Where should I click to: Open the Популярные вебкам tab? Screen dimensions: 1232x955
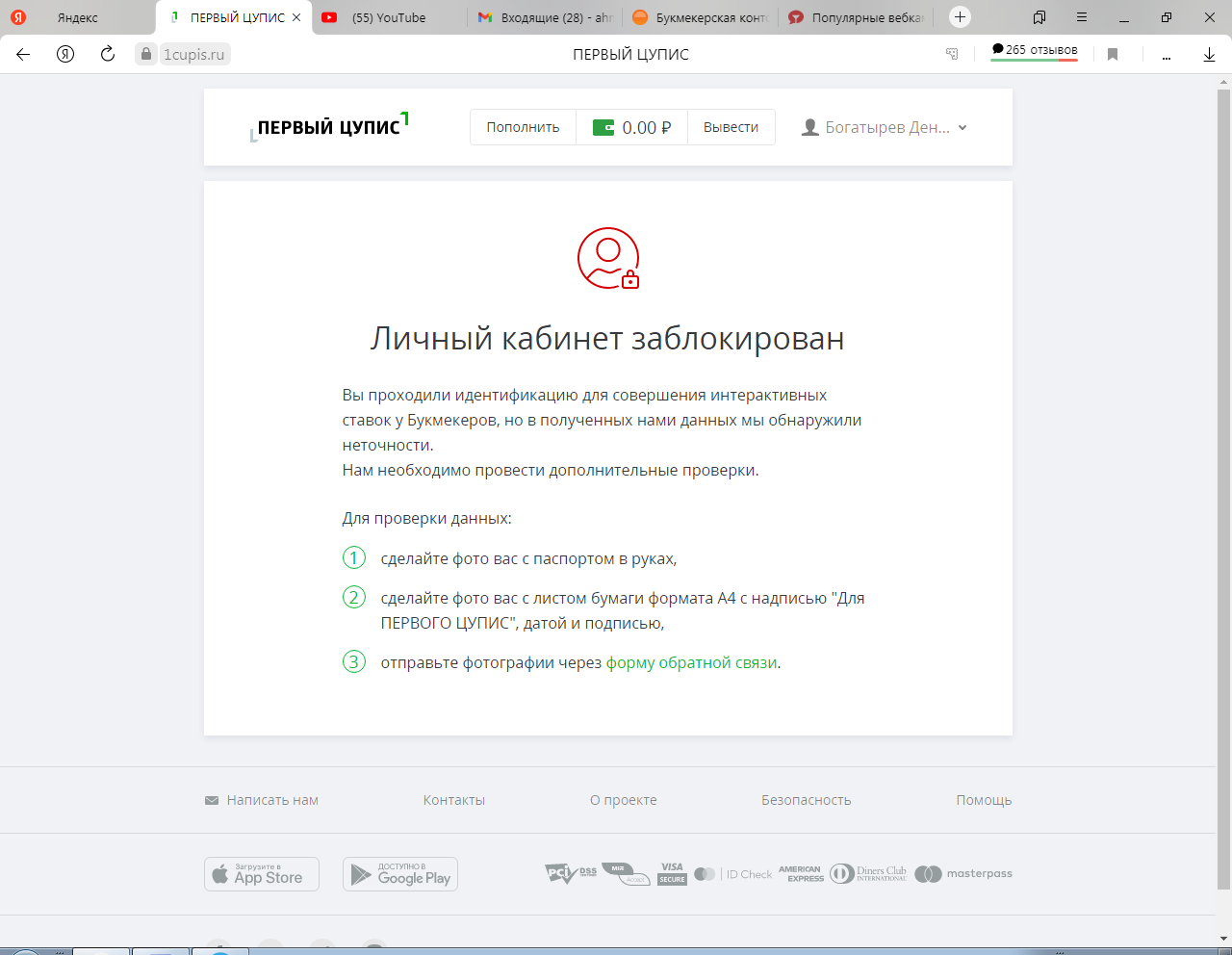(856, 17)
